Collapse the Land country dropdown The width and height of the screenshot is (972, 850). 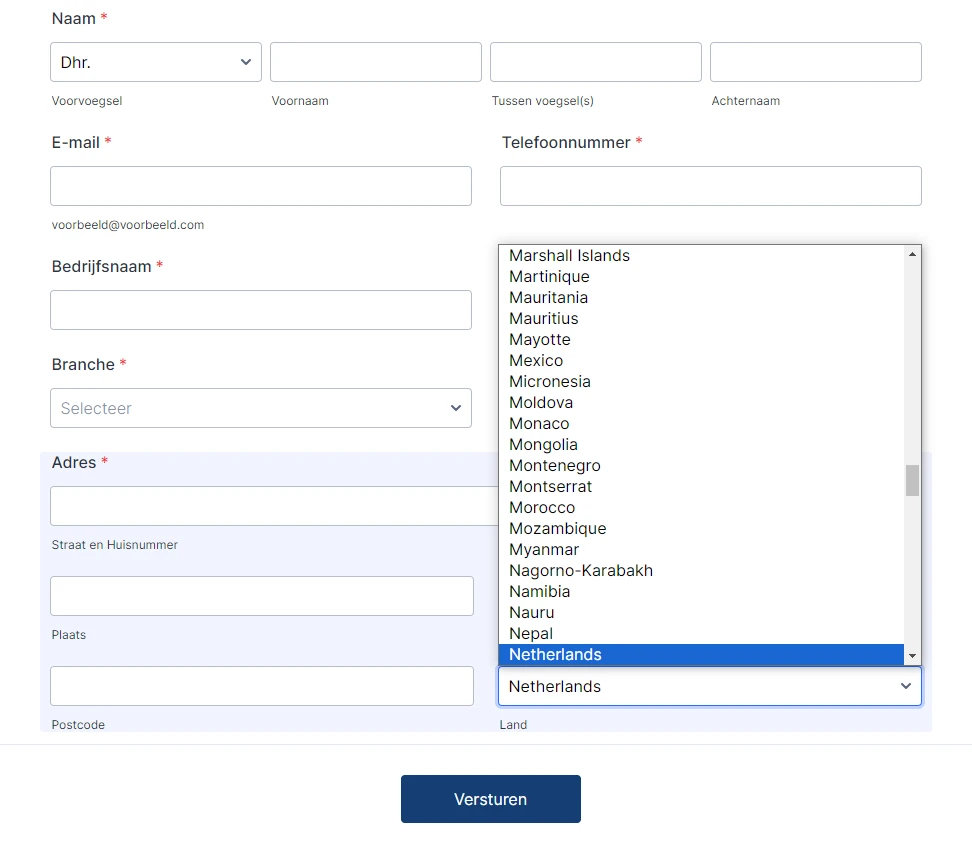coord(710,686)
